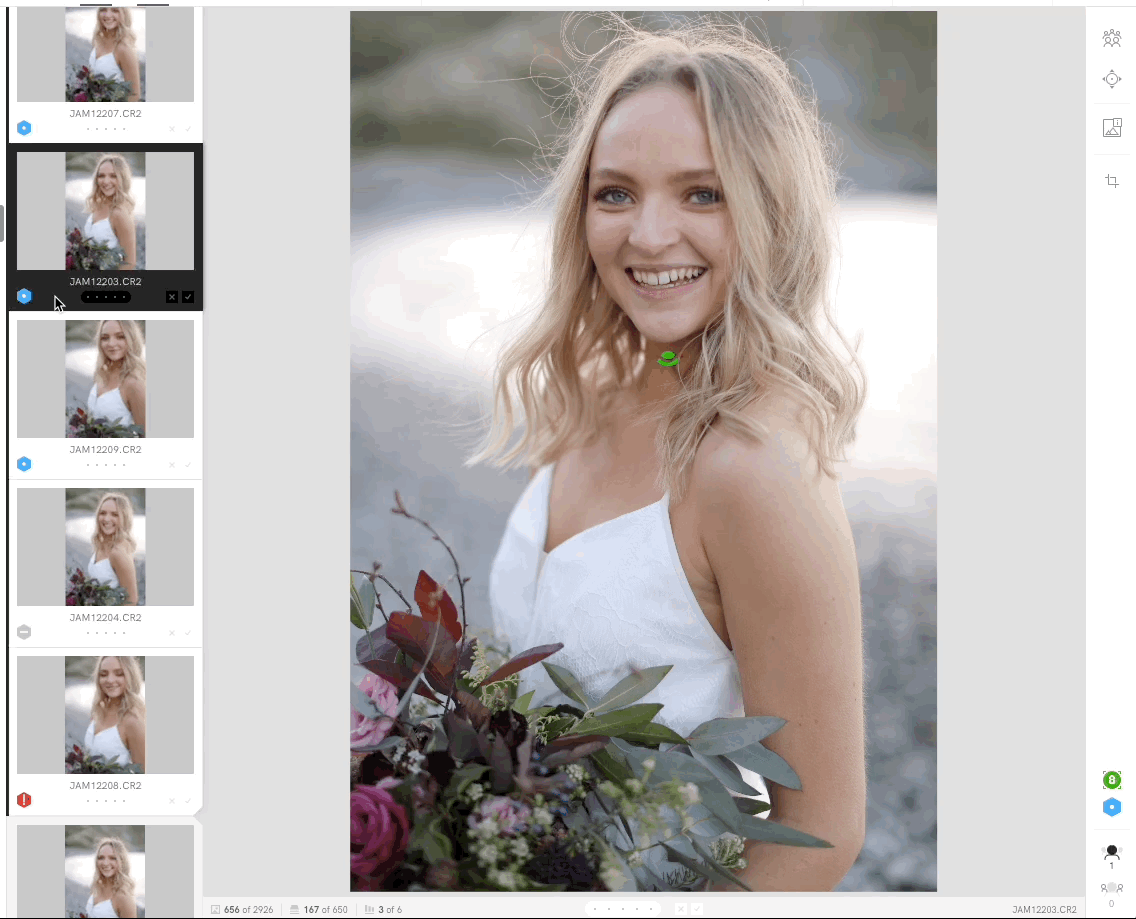Reject JAM12209.CR2 with its X button

click(x=172, y=465)
